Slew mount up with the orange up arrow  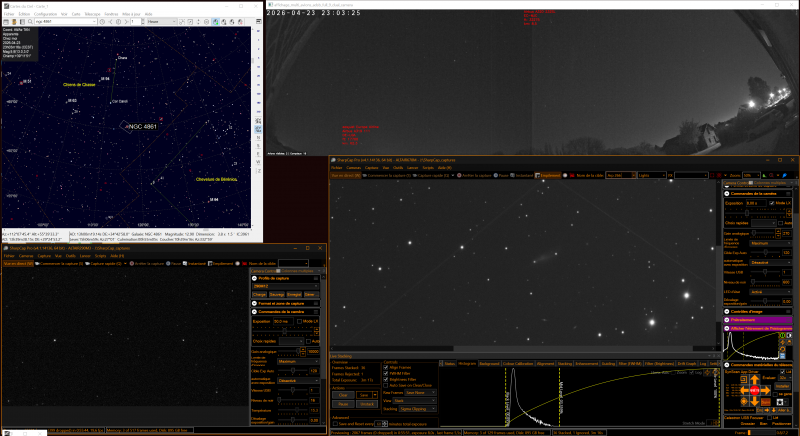coord(755,379)
